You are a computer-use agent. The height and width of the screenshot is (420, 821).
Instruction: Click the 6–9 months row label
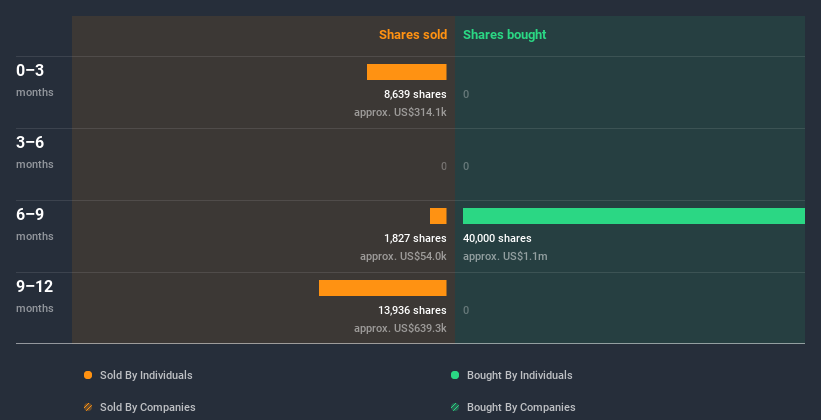[35, 224]
